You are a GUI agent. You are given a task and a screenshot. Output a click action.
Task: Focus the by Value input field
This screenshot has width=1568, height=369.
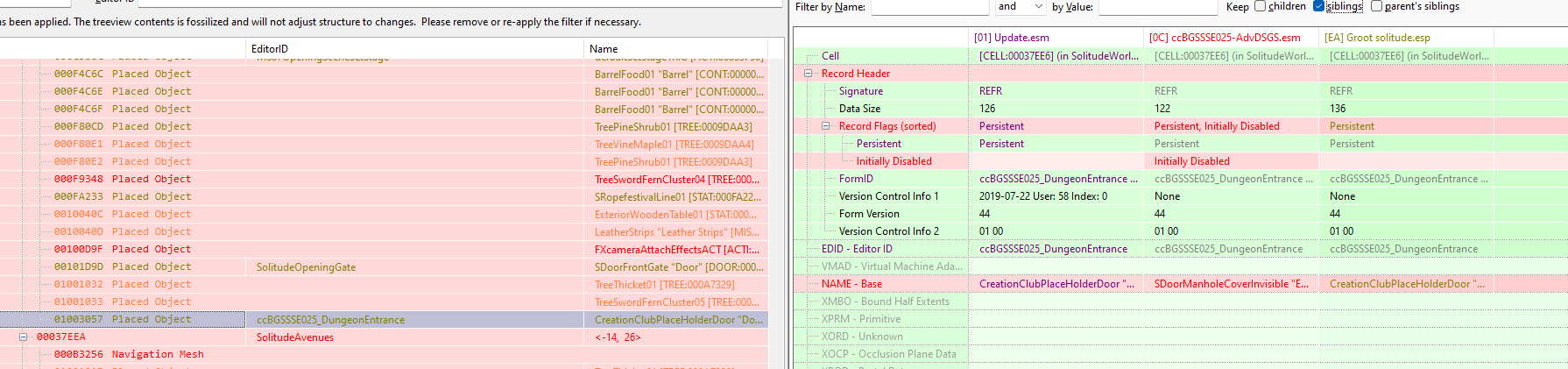[1158, 7]
